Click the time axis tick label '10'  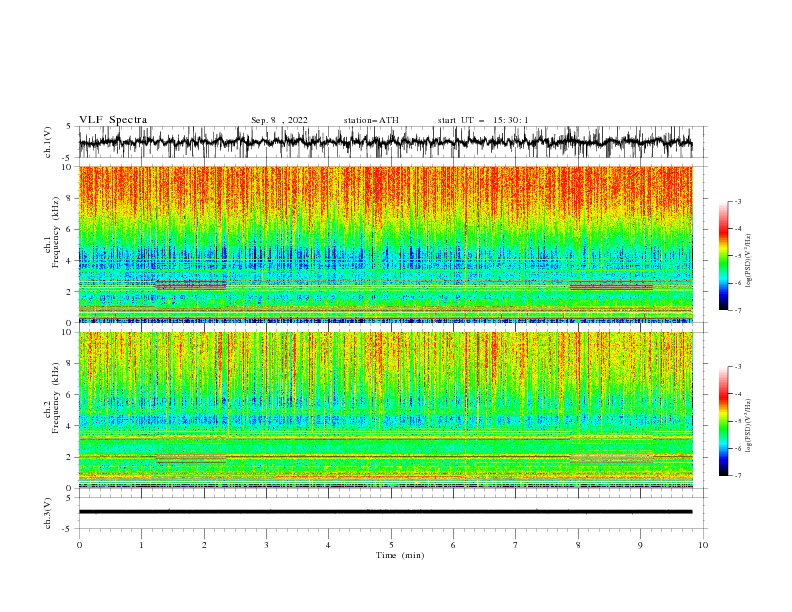703,545
